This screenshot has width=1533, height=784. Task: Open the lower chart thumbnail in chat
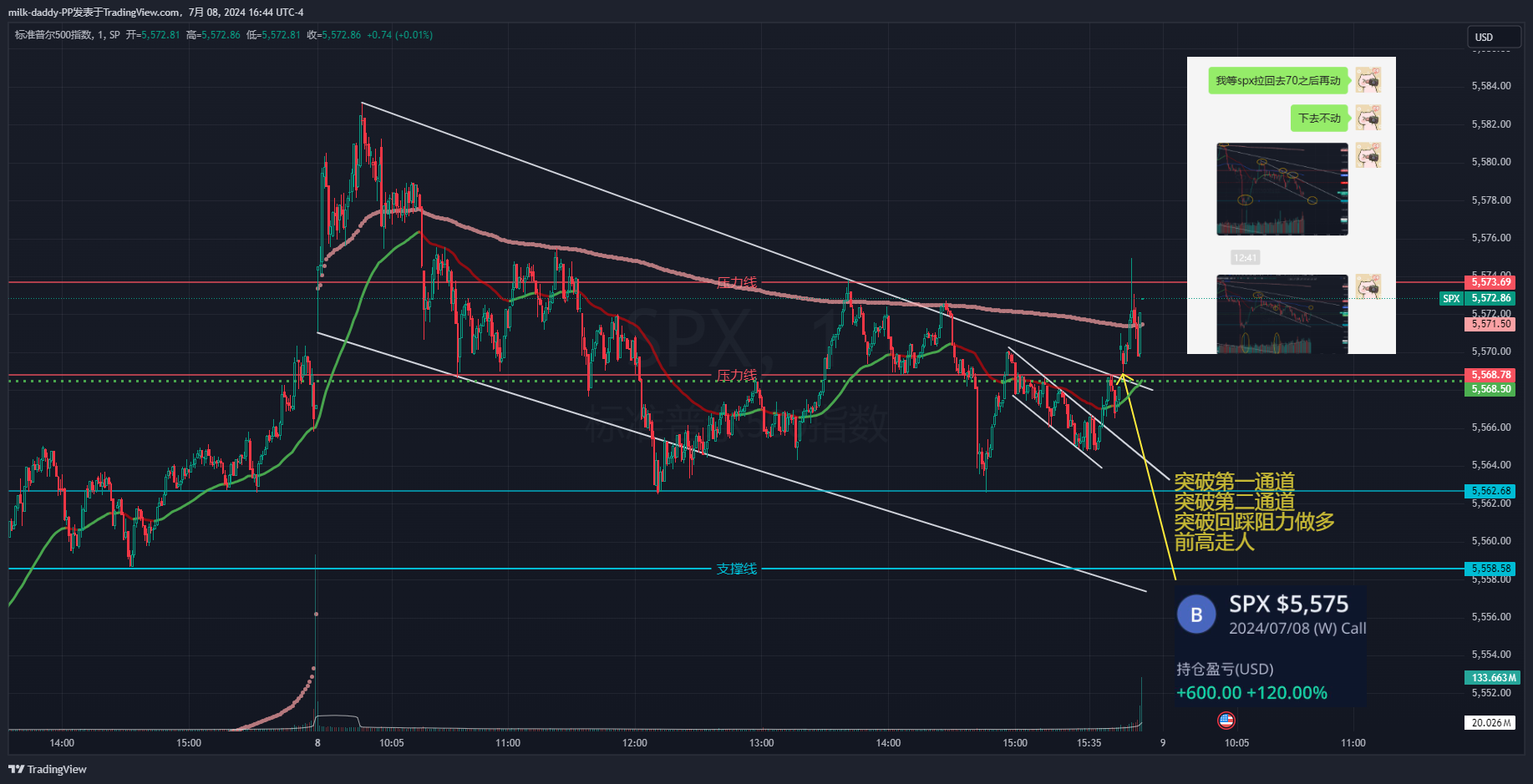click(x=1282, y=314)
